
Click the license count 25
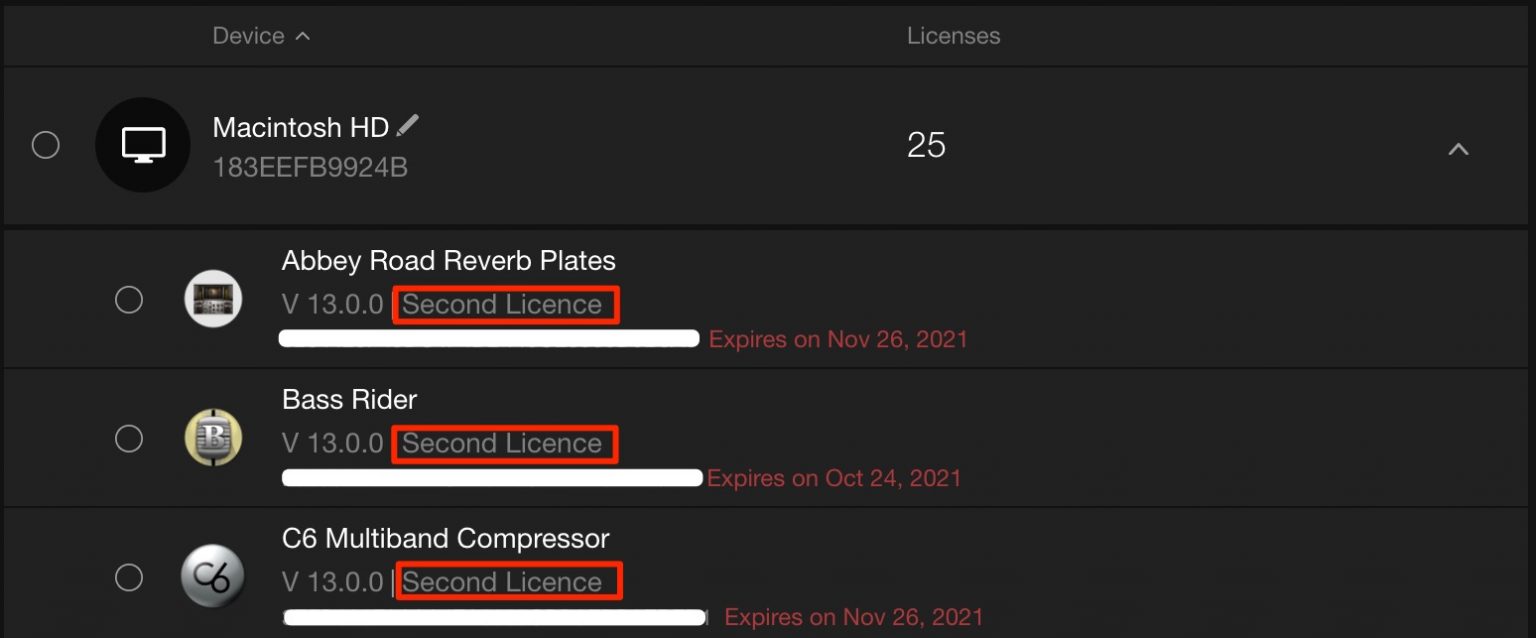(x=926, y=146)
